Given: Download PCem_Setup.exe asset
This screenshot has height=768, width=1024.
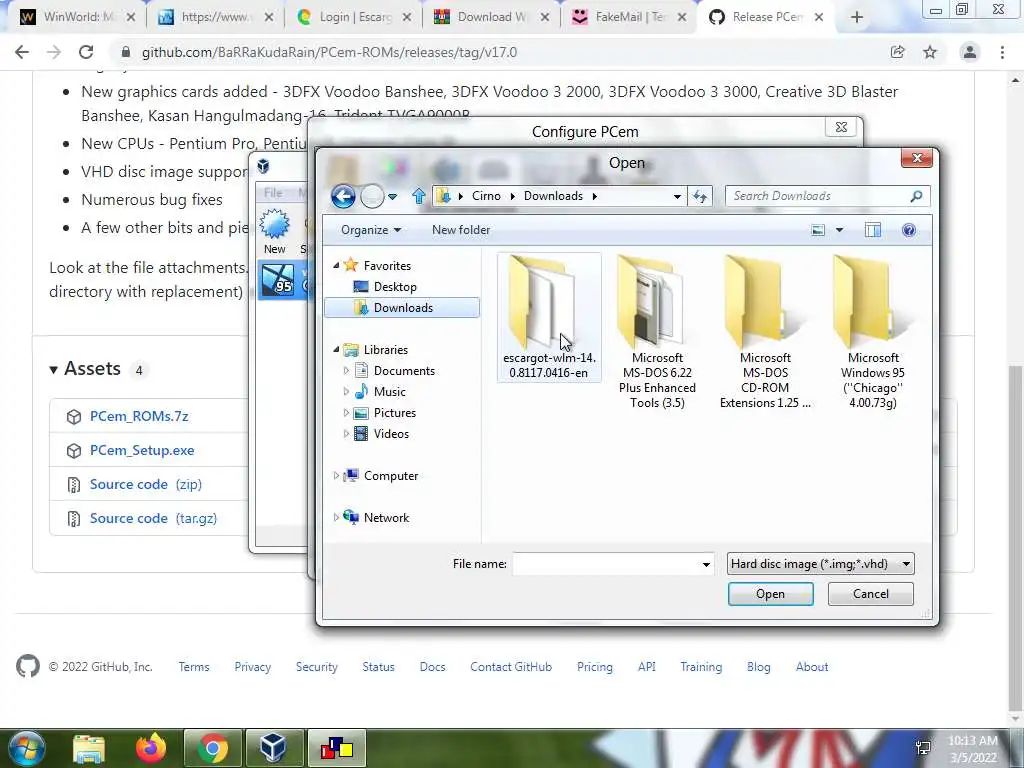Looking at the screenshot, I should click(142, 450).
